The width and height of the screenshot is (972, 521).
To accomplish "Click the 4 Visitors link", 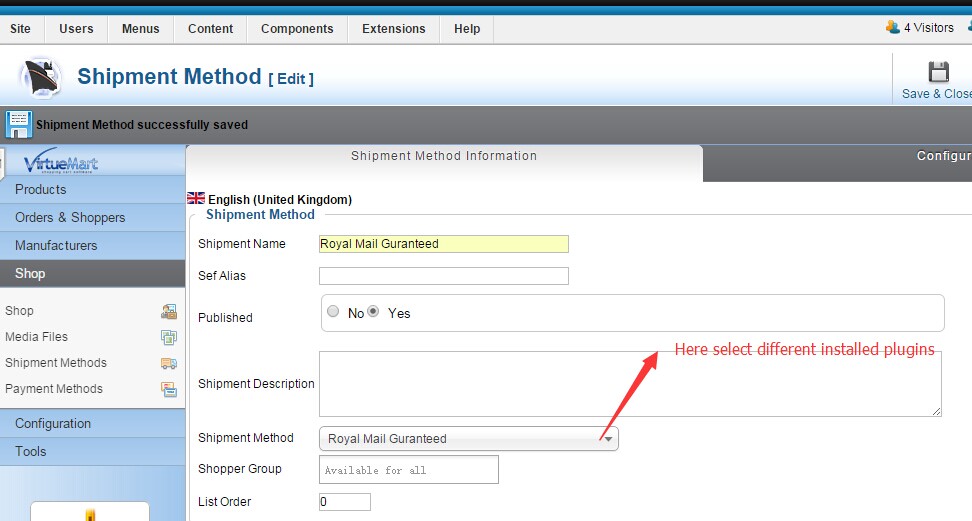I will (x=929, y=28).
